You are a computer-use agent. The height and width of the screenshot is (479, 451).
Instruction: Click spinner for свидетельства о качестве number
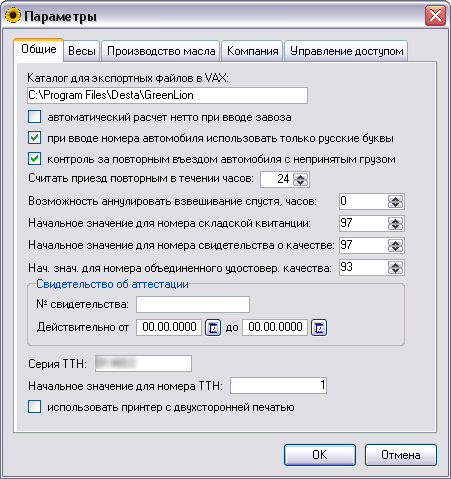click(396, 245)
